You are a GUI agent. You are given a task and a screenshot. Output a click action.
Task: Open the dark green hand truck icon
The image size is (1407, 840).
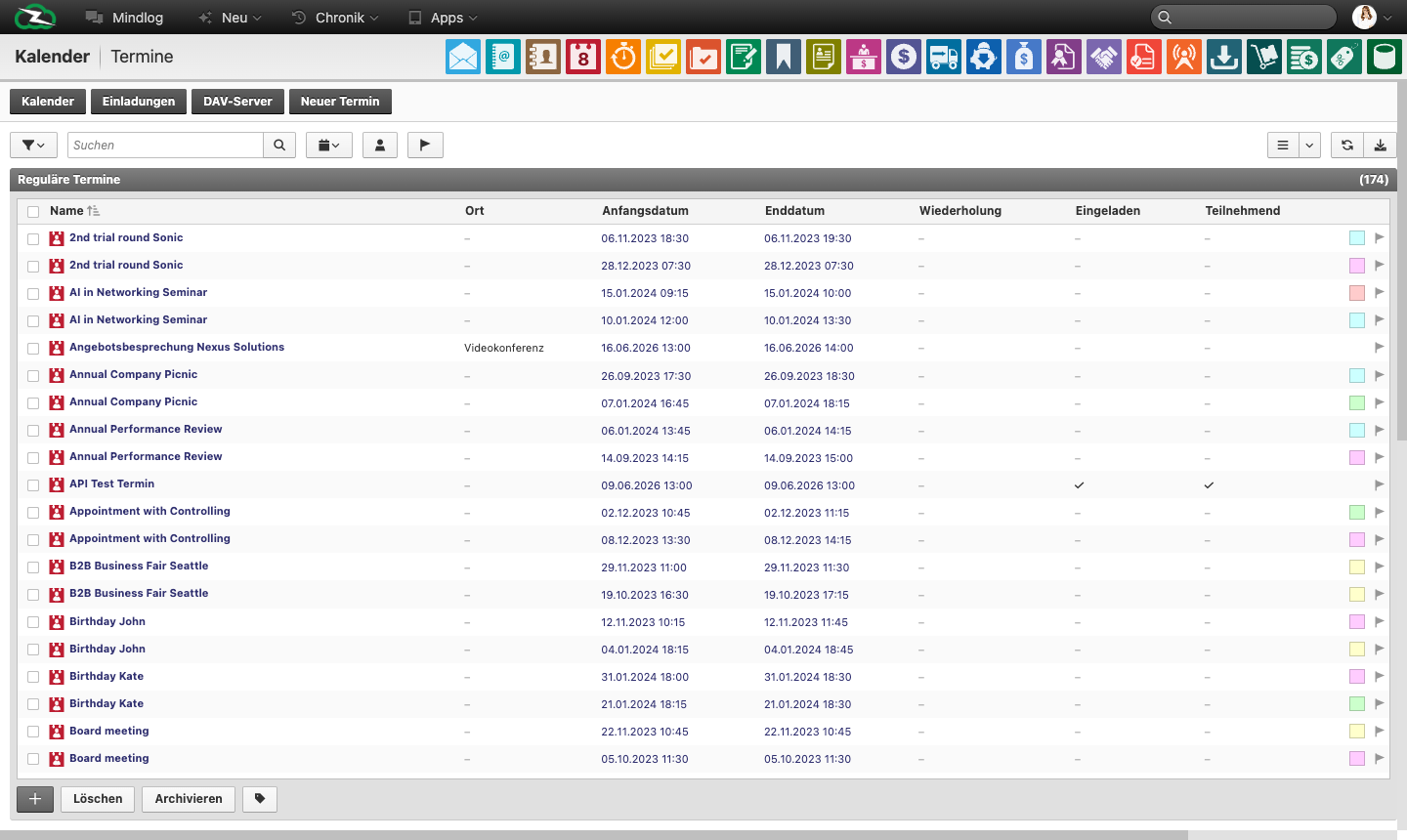point(1264,57)
